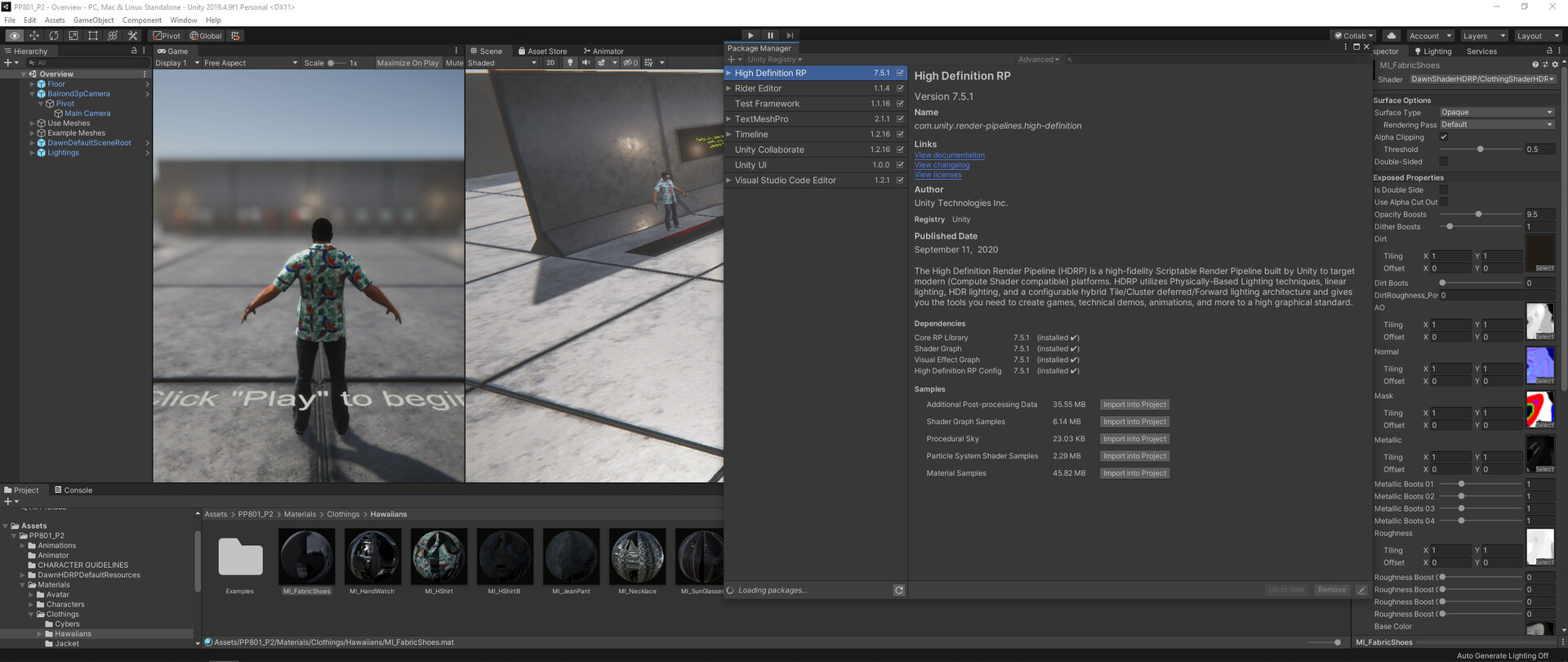Maximize the Package Manager window

[x=1356, y=47]
